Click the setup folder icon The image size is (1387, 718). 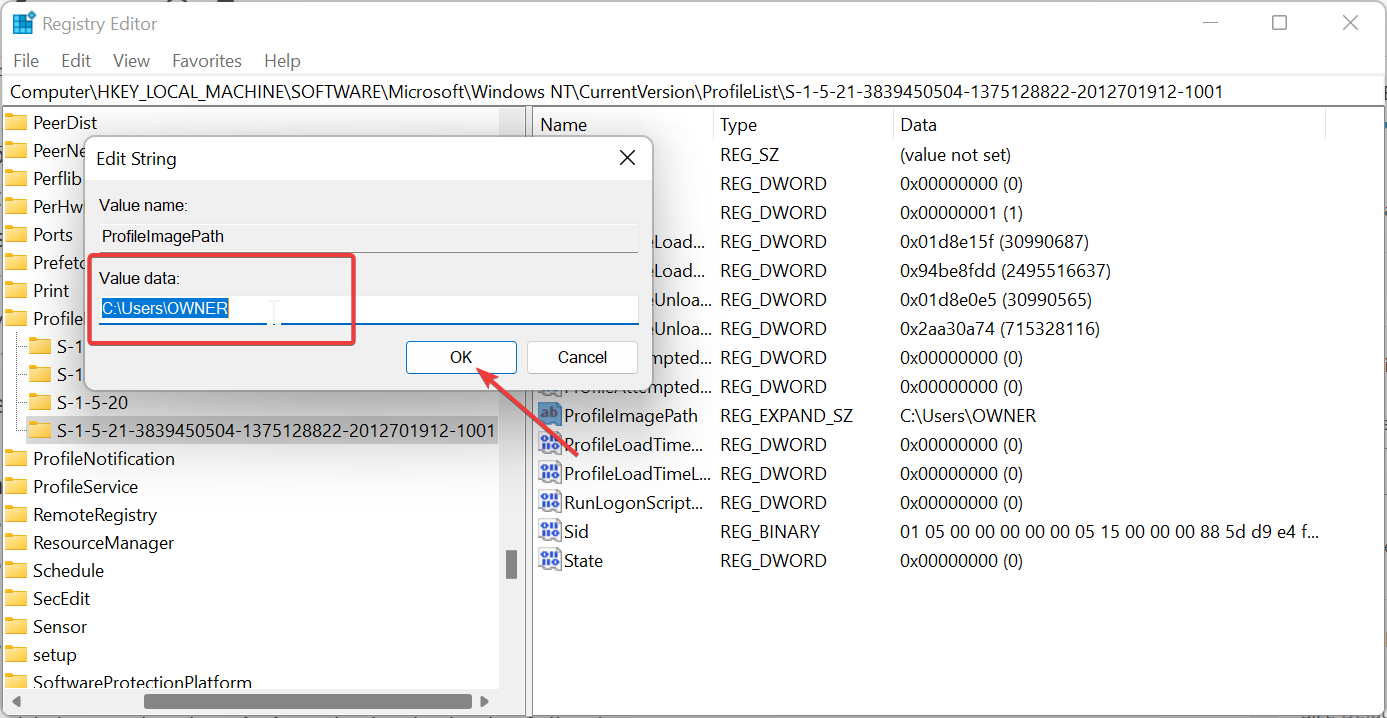(15, 655)
